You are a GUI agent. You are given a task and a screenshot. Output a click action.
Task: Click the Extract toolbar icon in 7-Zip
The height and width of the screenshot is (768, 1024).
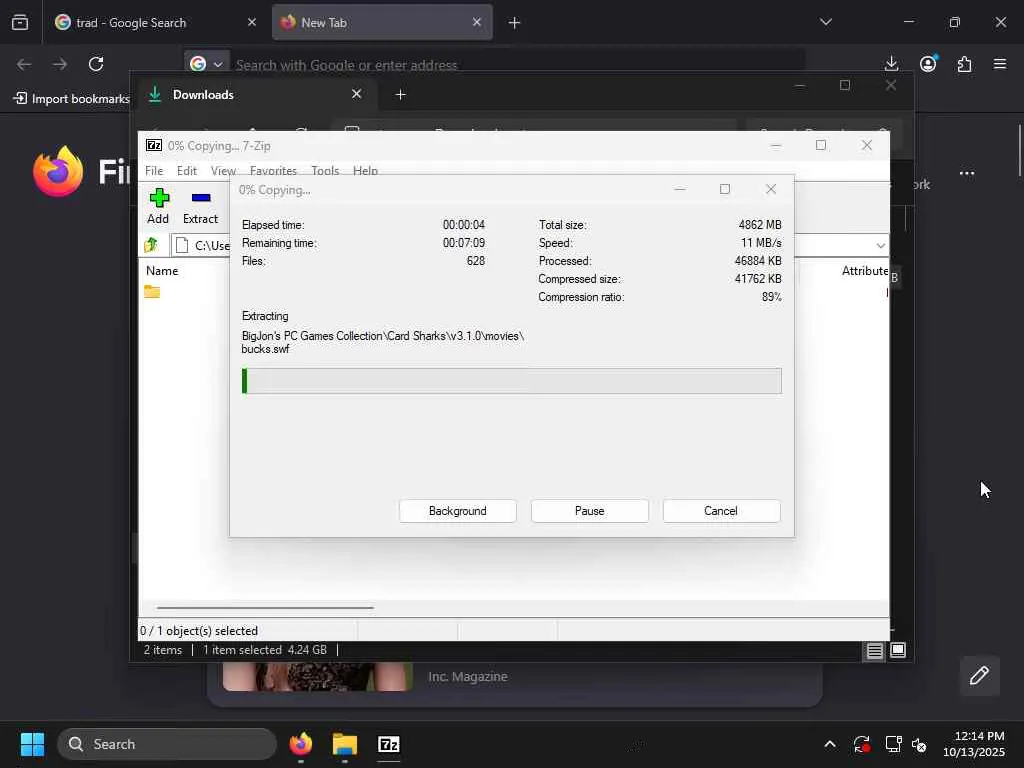pyautogui.click(x=200, y=206)
